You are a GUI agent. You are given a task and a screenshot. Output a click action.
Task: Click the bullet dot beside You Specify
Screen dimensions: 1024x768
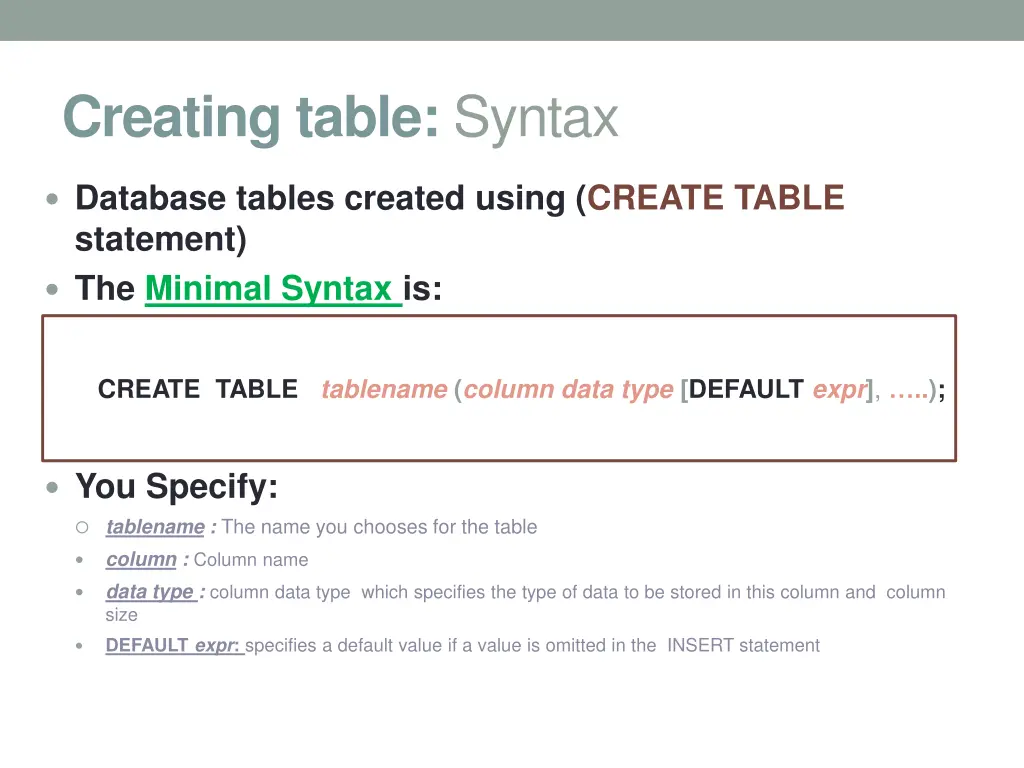52,488
